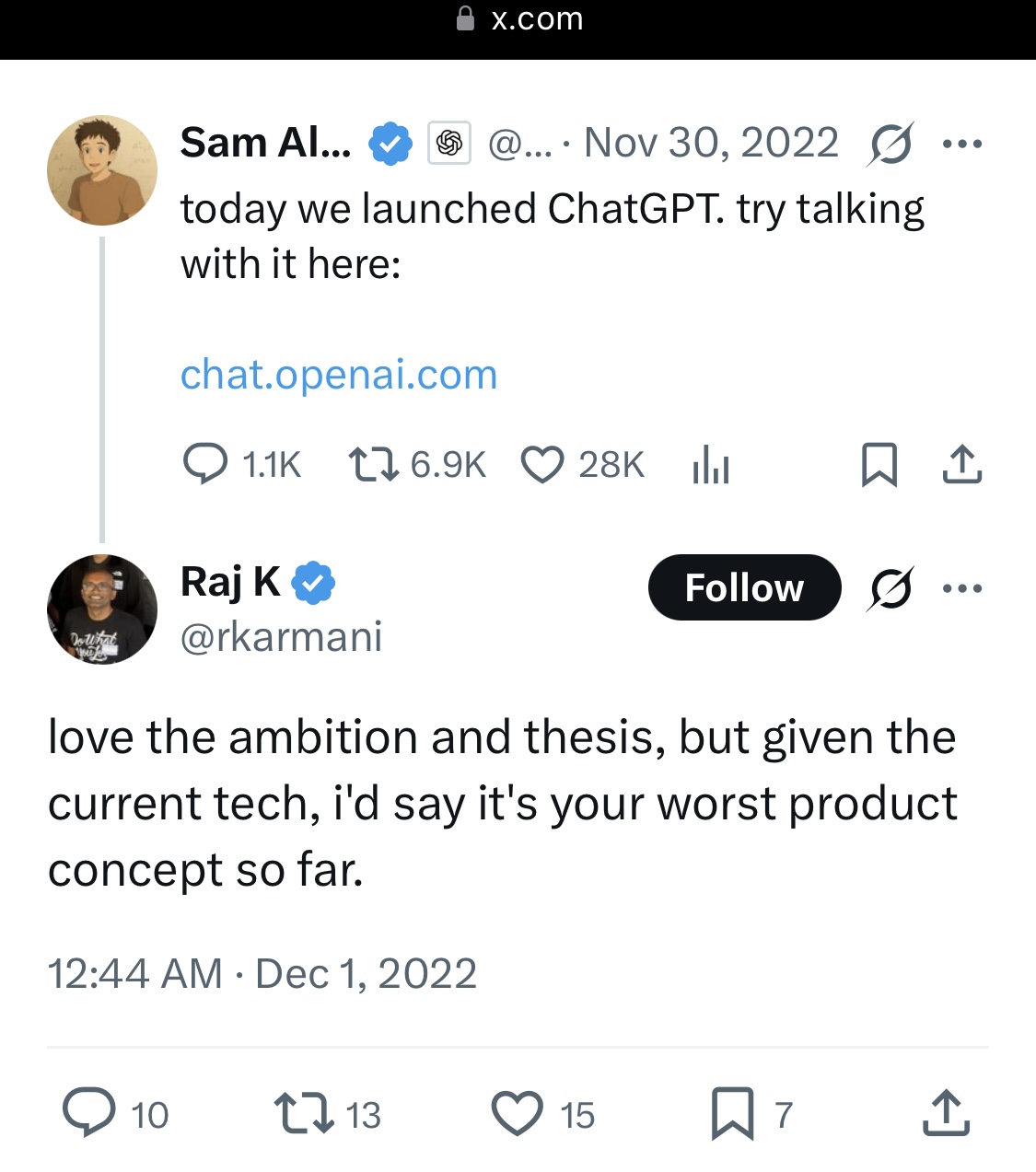Reply to Raj K's tweet with 10 replies
The height and width of the screenshot is (1172, 1036).
point(89,1112)
